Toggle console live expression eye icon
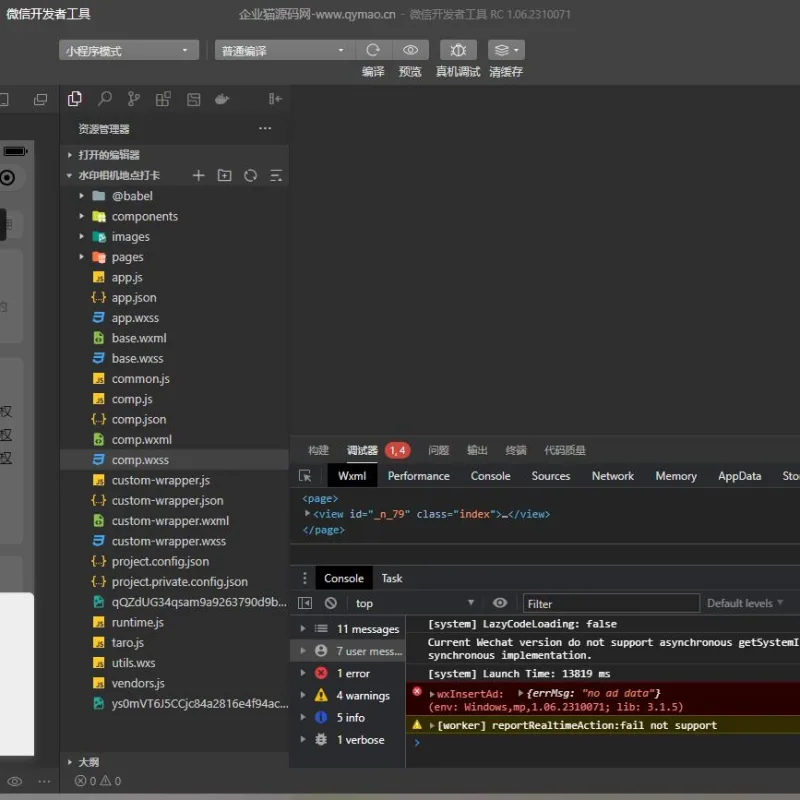This screenshot has width=800, height=800. (499, 603)
